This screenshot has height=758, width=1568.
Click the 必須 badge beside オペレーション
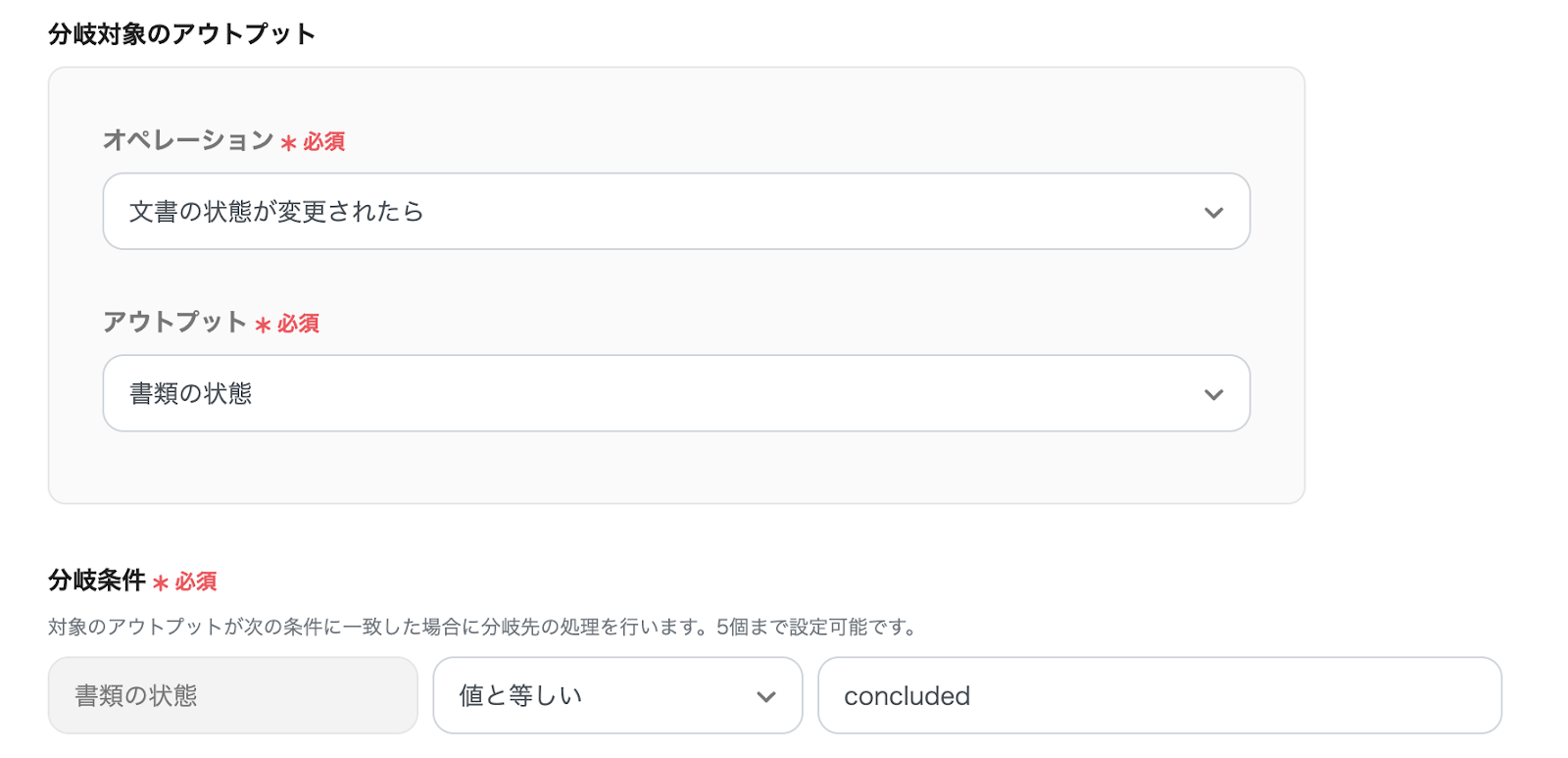pos(324,142)
